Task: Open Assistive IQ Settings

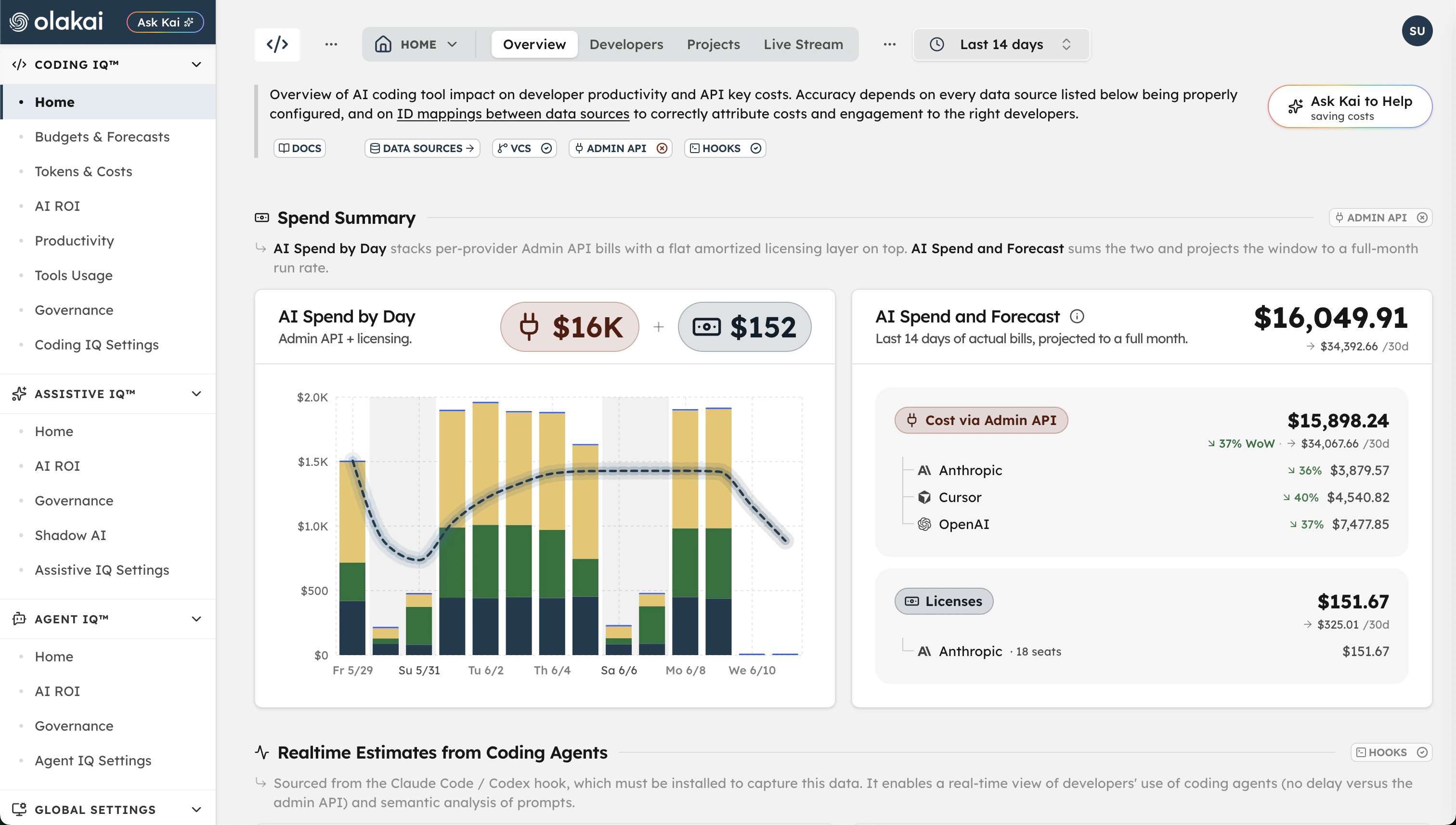Action: (x=108, y=570)
